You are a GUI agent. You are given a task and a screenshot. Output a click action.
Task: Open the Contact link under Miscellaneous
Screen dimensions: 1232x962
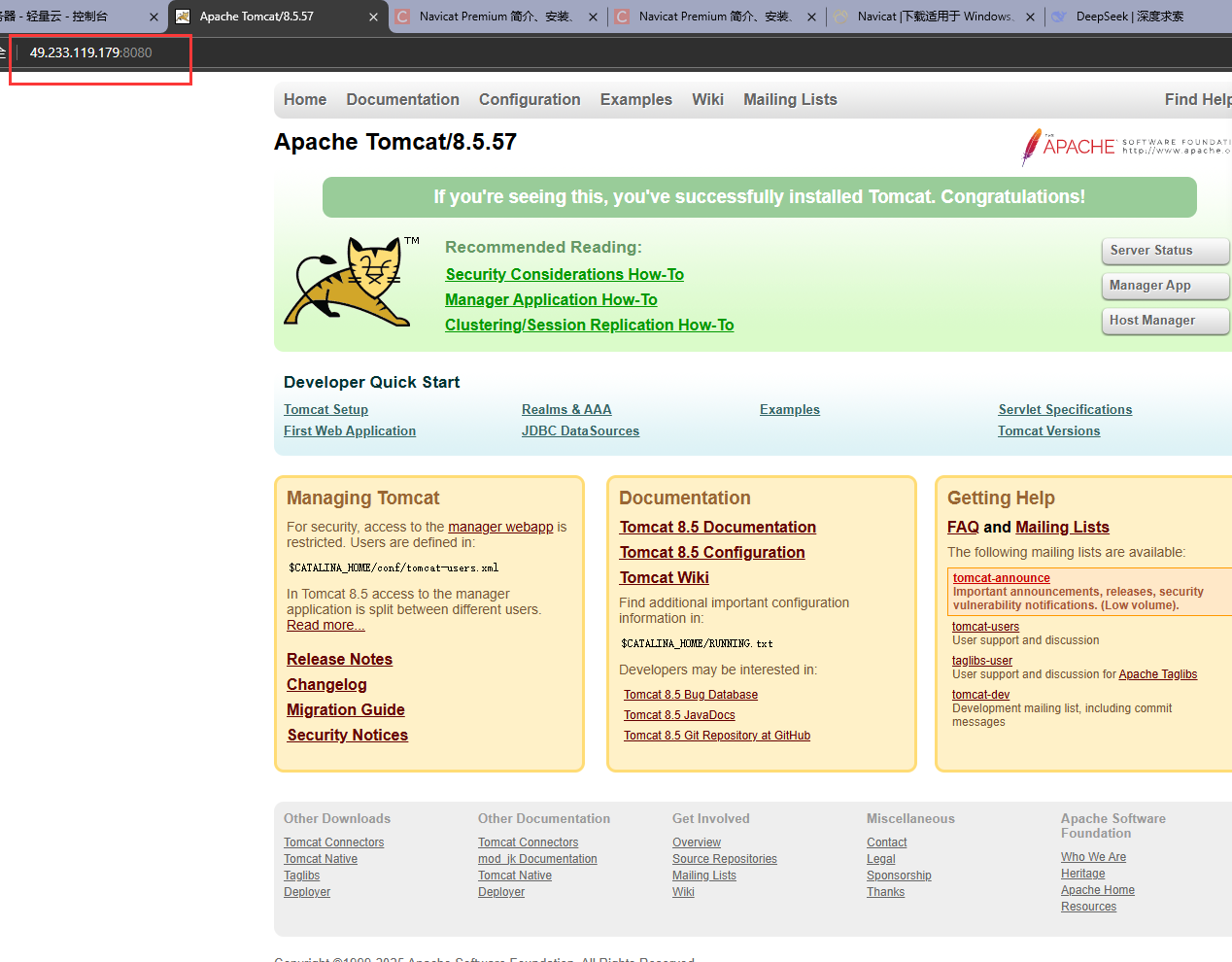tap(886, 842)
